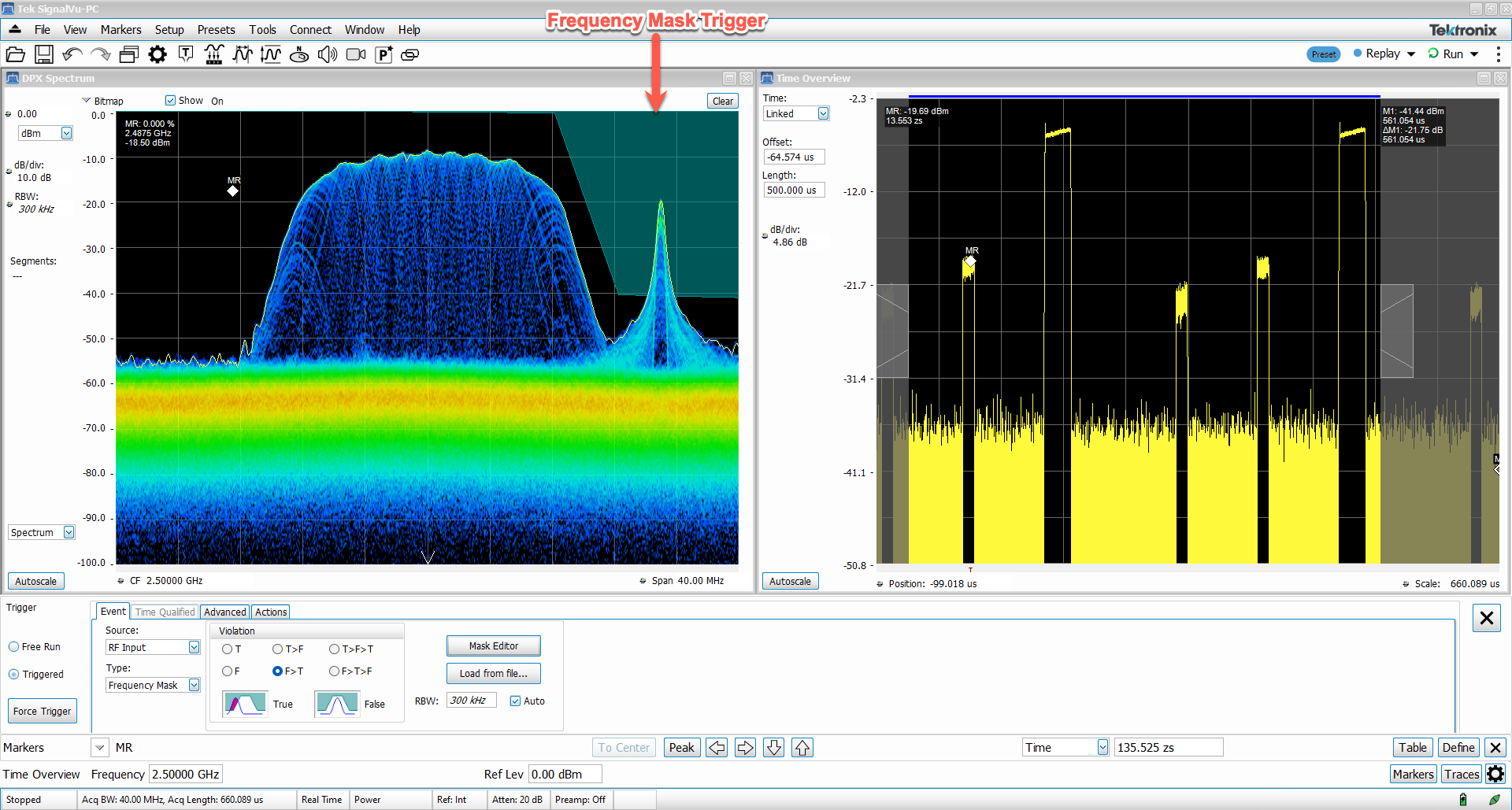Expand the RF Input source dropdown
Viewport: 1512px width, 810px height.
(194, 647)
